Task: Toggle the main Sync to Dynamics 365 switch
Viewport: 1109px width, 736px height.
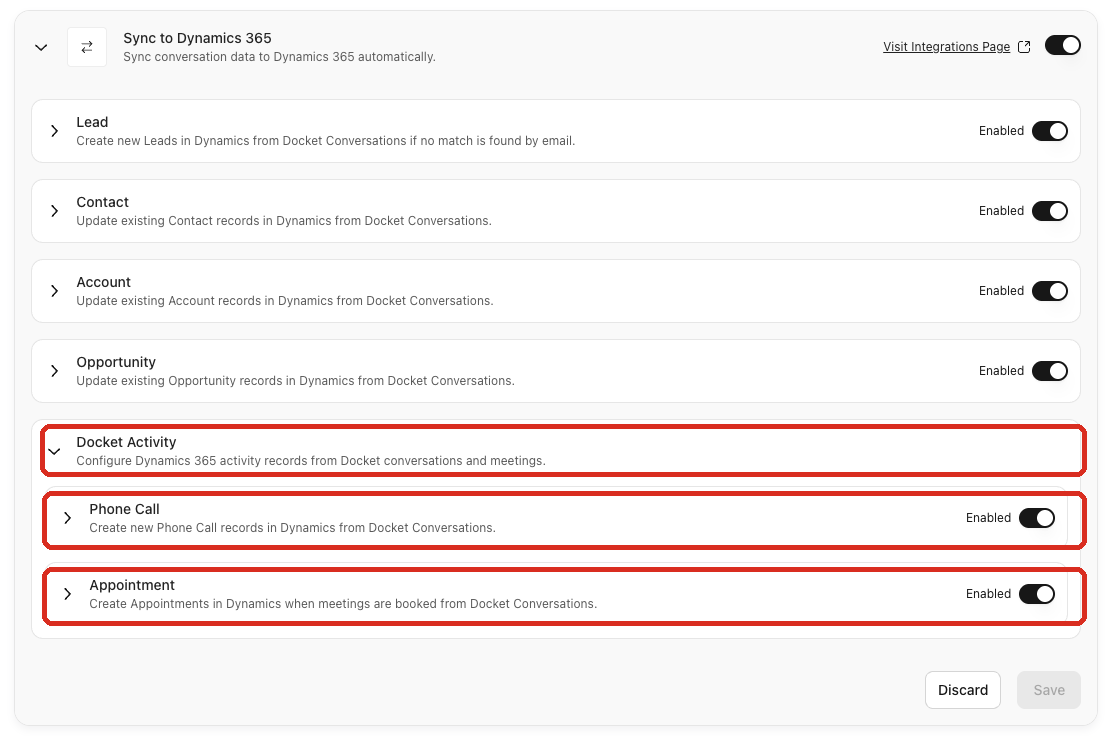Action: pyautogui.click(x=1062, y=45)
